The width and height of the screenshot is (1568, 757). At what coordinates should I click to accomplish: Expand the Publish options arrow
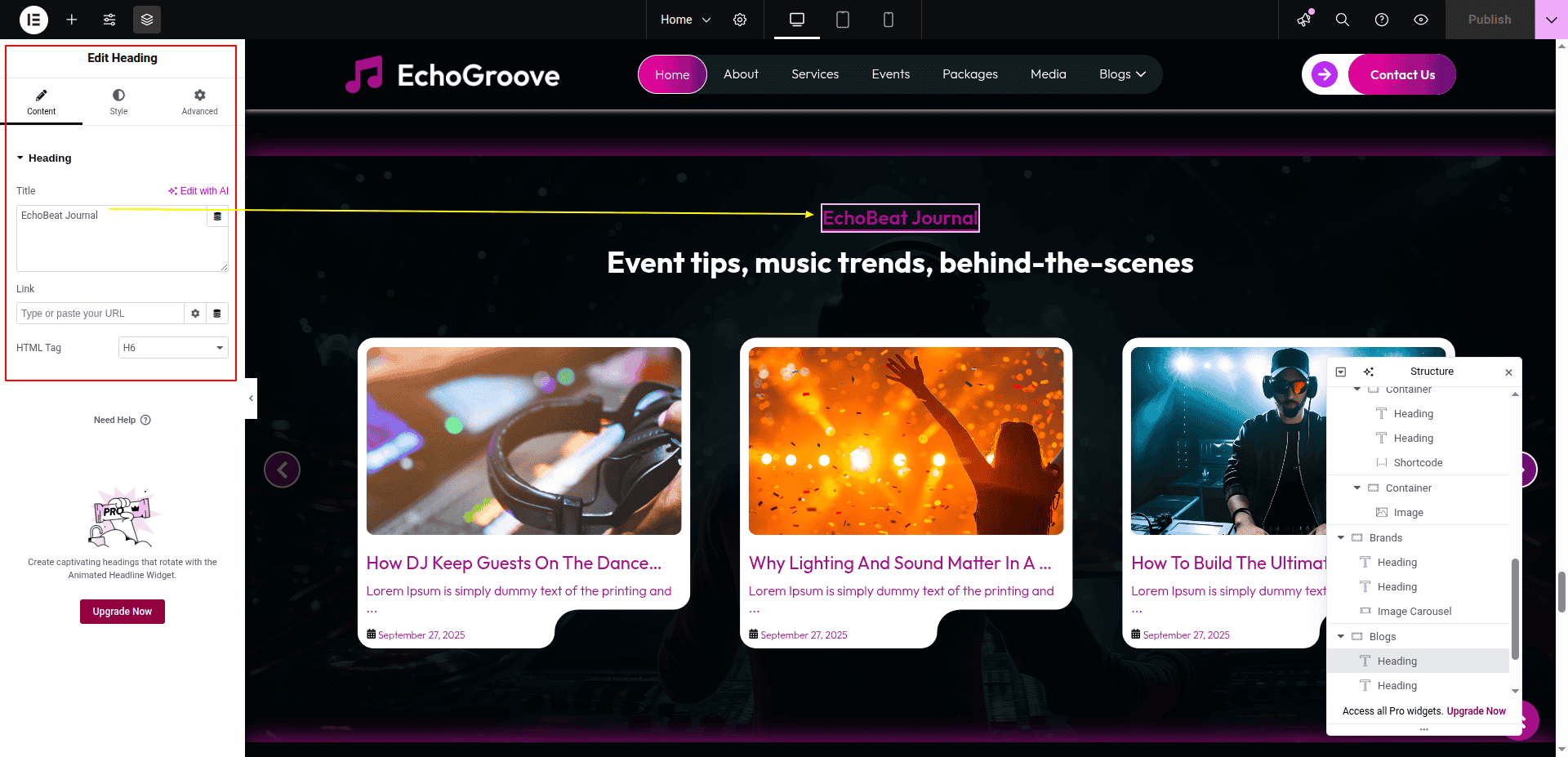click(x=1551, y=20)
